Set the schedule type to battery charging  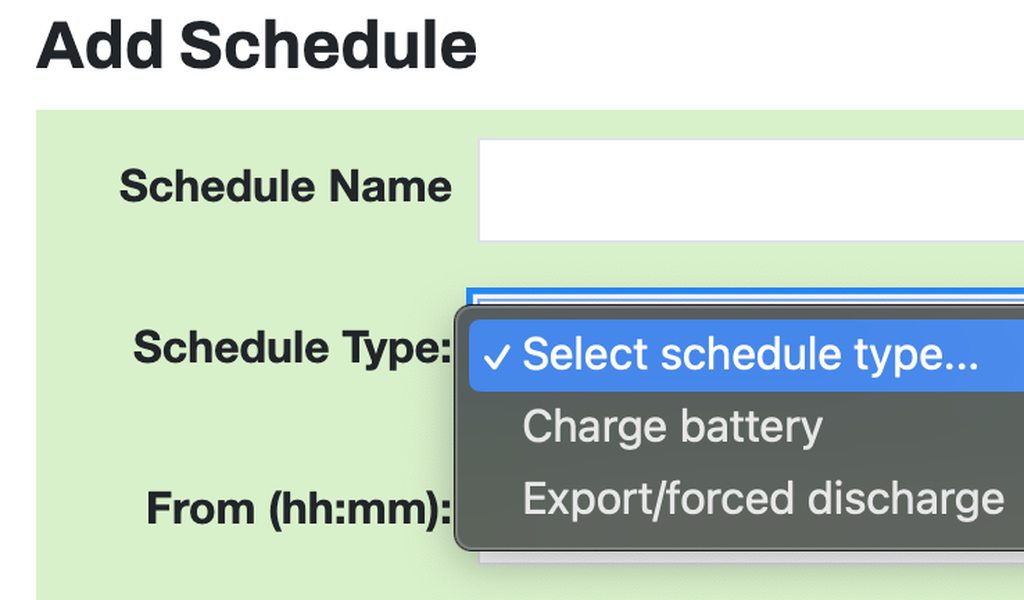672,427
